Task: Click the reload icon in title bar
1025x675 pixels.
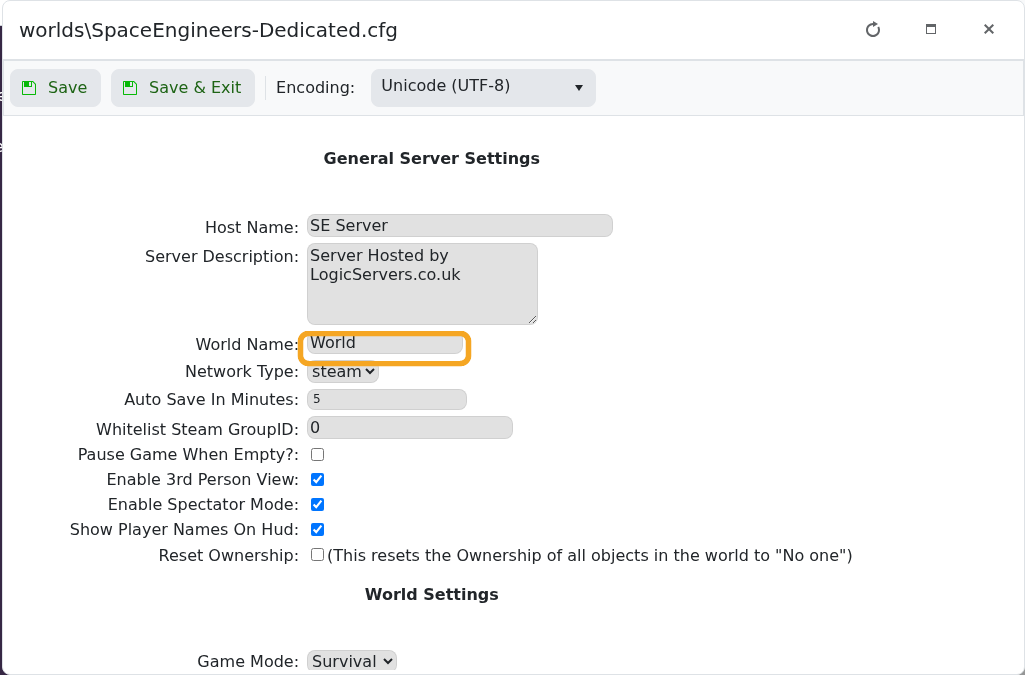Action: [873, 29]
